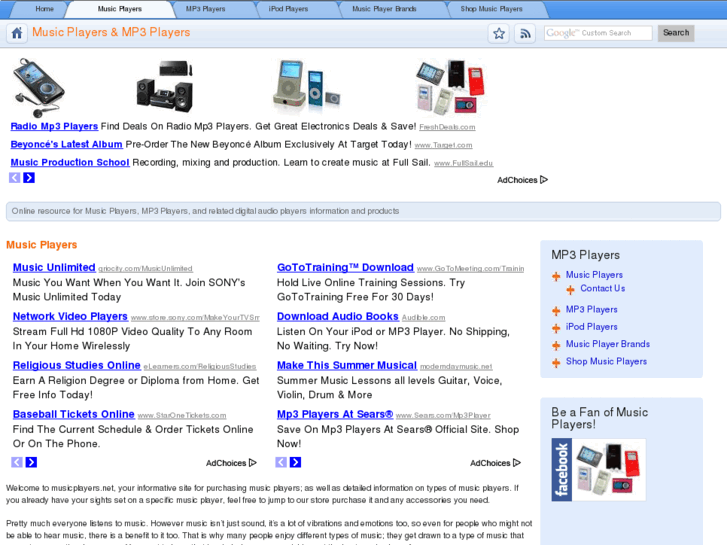Open Religious Studies Online ad link

pyautogui.click(x=77, y=365)
